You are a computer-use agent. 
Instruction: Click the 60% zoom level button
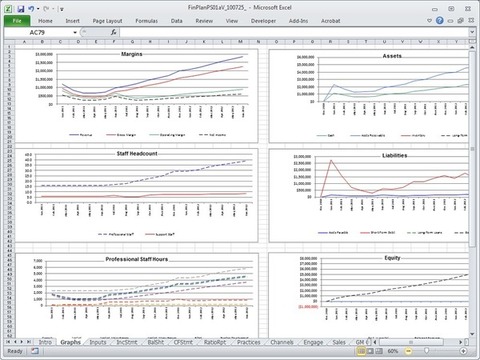pos(393,351)
